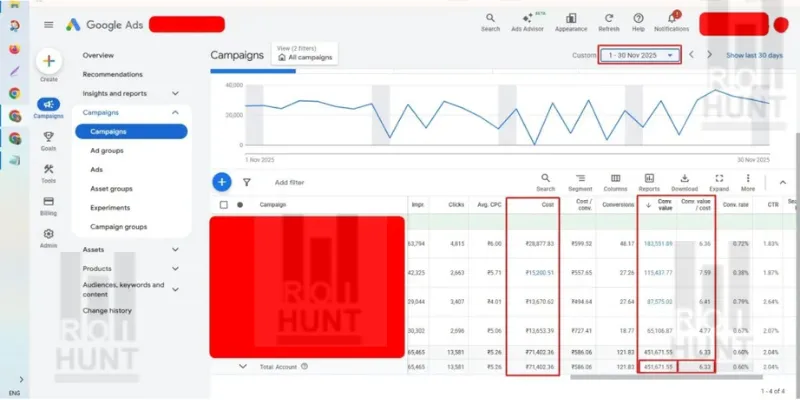Download the campaigns table
The height and width of the screenshot is (400, 800).
(684, 182)
